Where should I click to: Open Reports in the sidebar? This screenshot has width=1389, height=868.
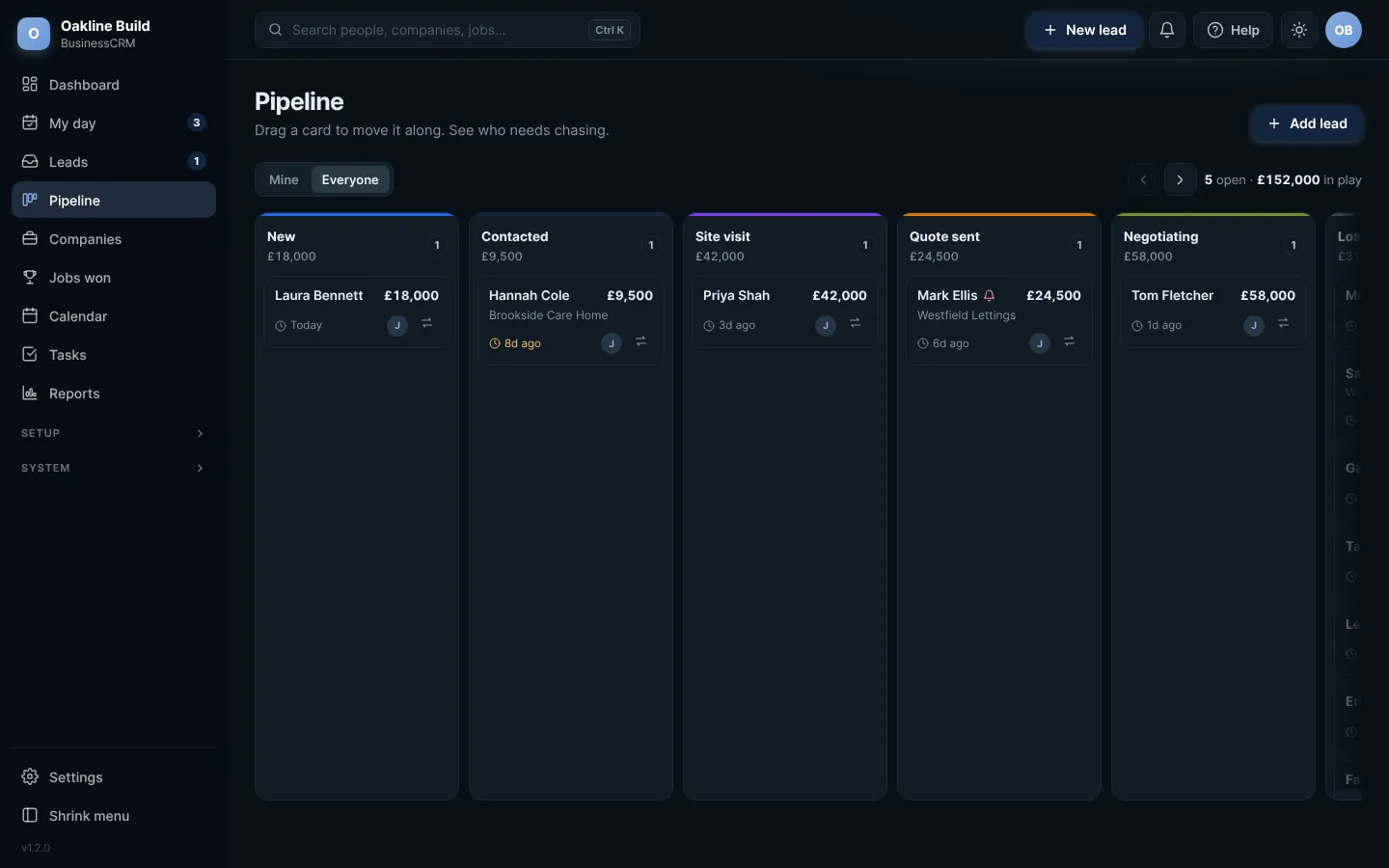[114, 393]
